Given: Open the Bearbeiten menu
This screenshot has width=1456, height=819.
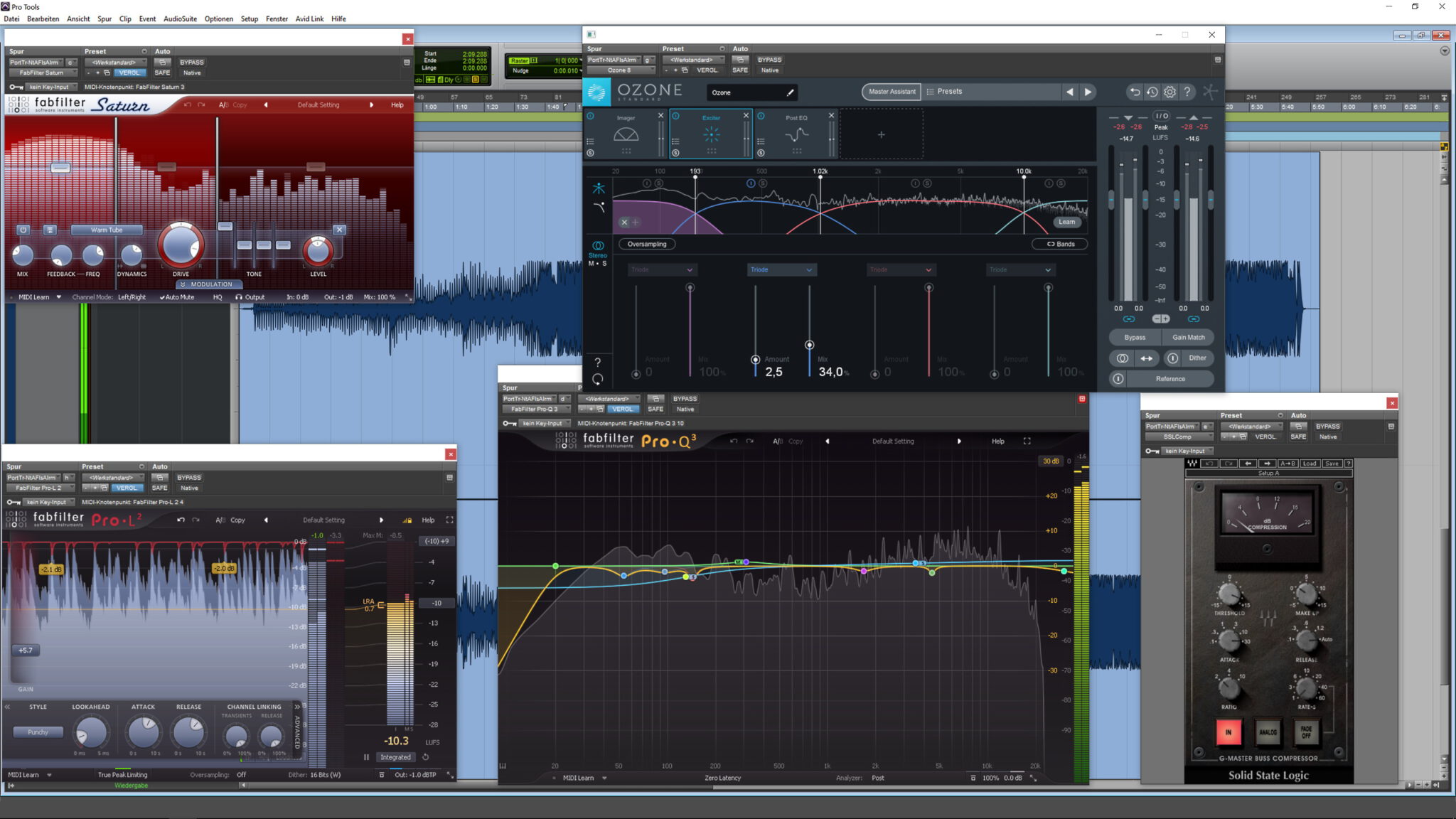Looking at the screenshot, I should [43, 19].
